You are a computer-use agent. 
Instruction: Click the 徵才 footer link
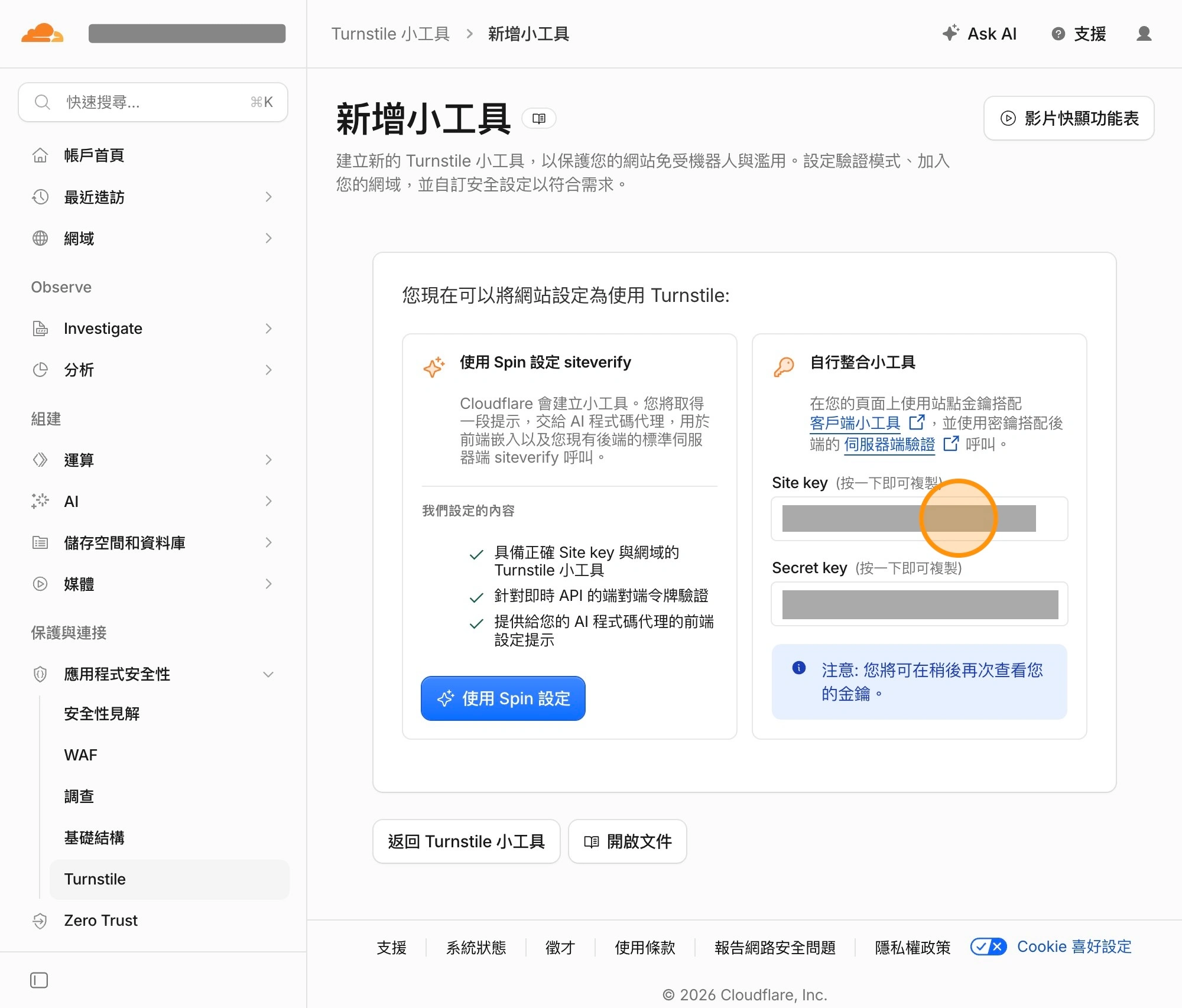560,948
